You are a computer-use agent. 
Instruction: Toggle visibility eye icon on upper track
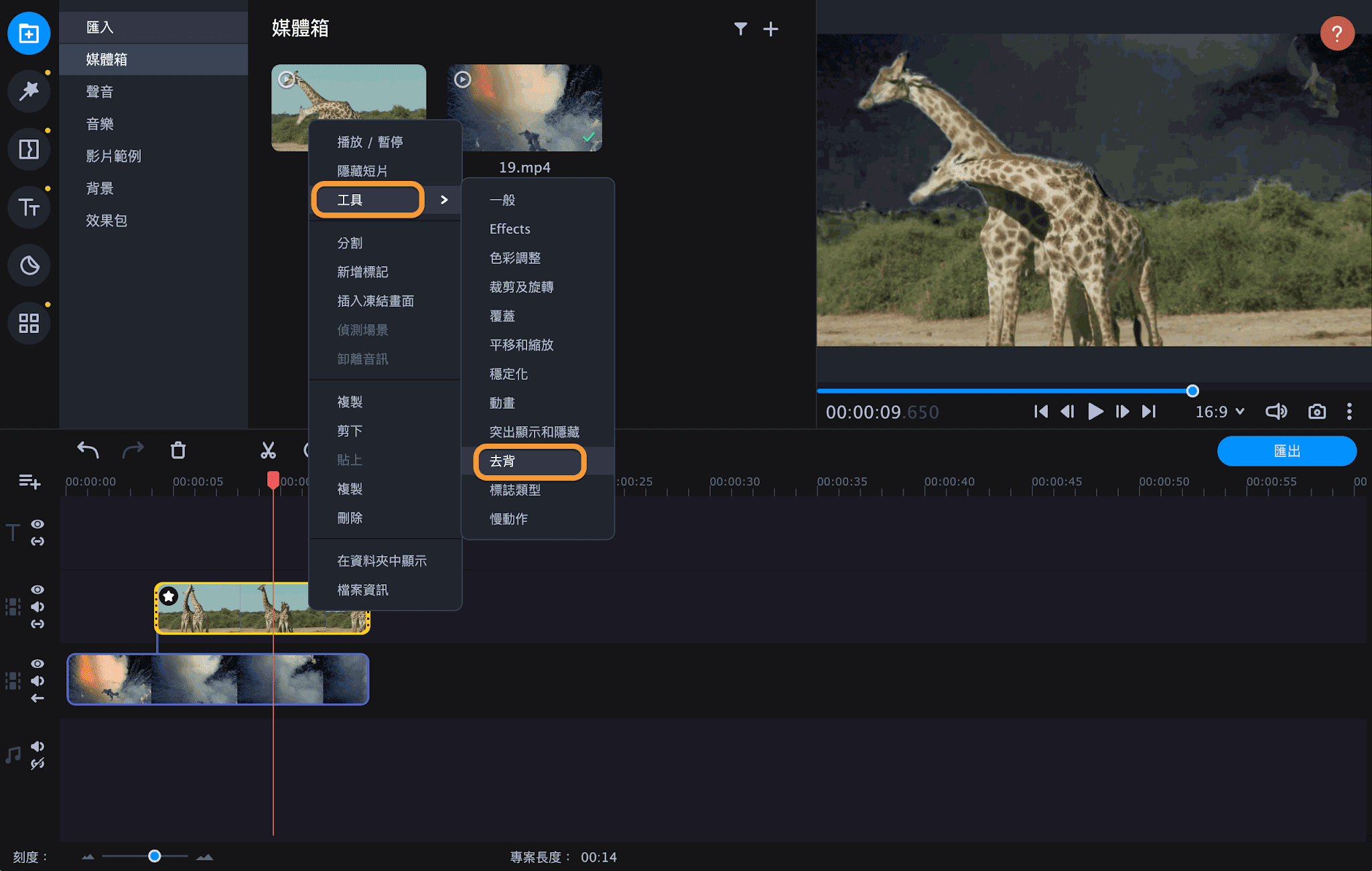click(x=37, y=583)
